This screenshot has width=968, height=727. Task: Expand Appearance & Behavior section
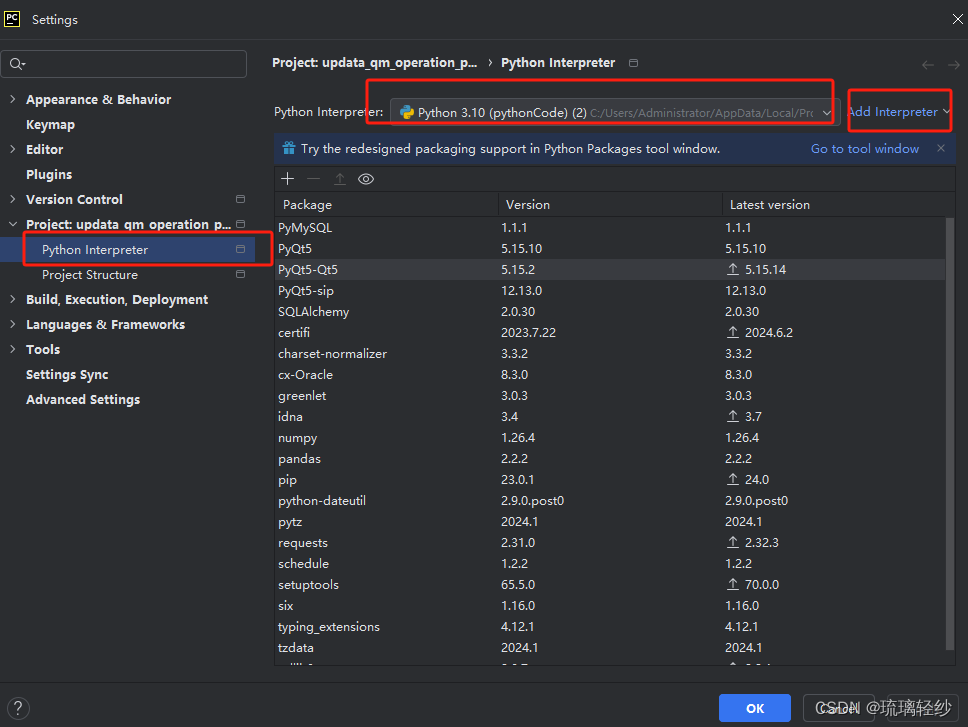[x=12, y=99]
